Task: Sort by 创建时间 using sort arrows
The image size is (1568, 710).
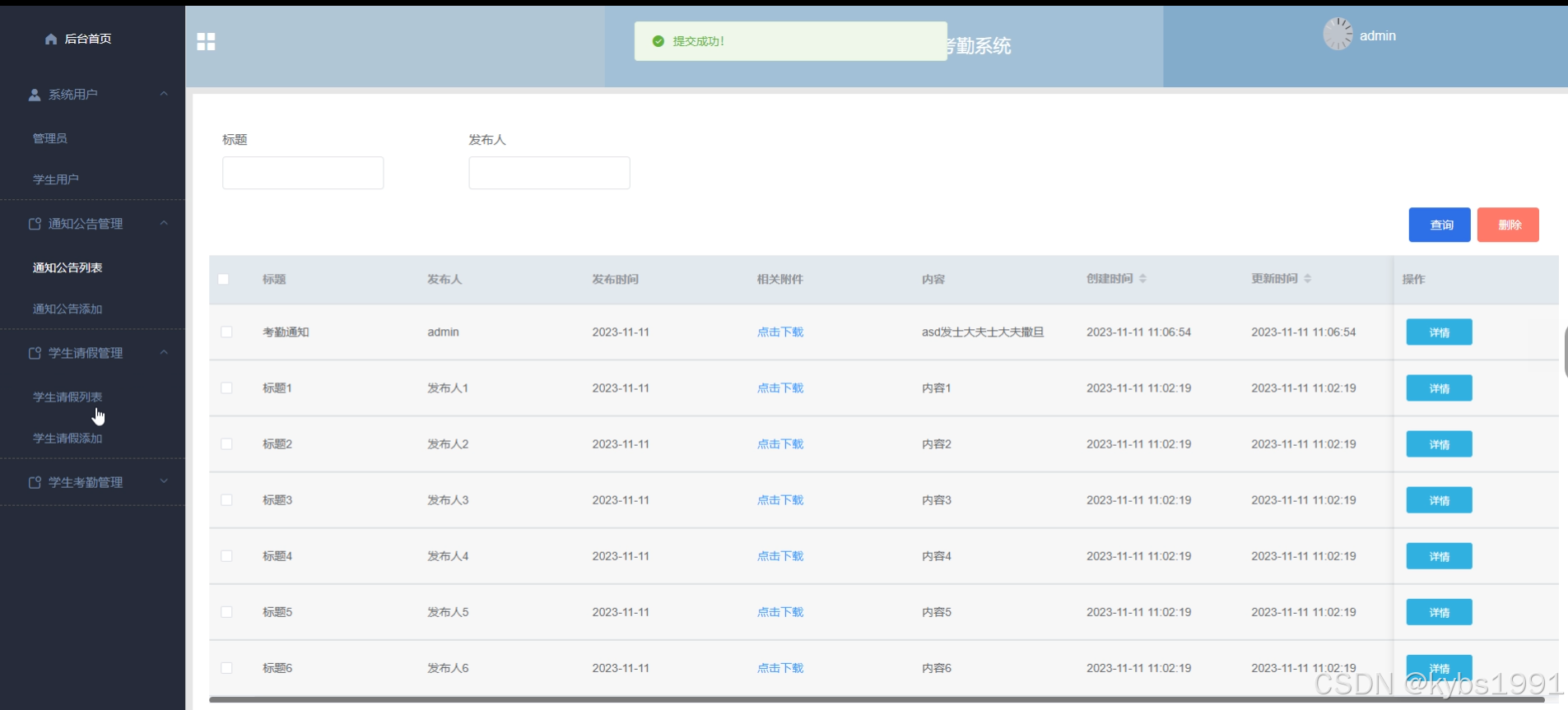Action: [x=1142, y=279]
